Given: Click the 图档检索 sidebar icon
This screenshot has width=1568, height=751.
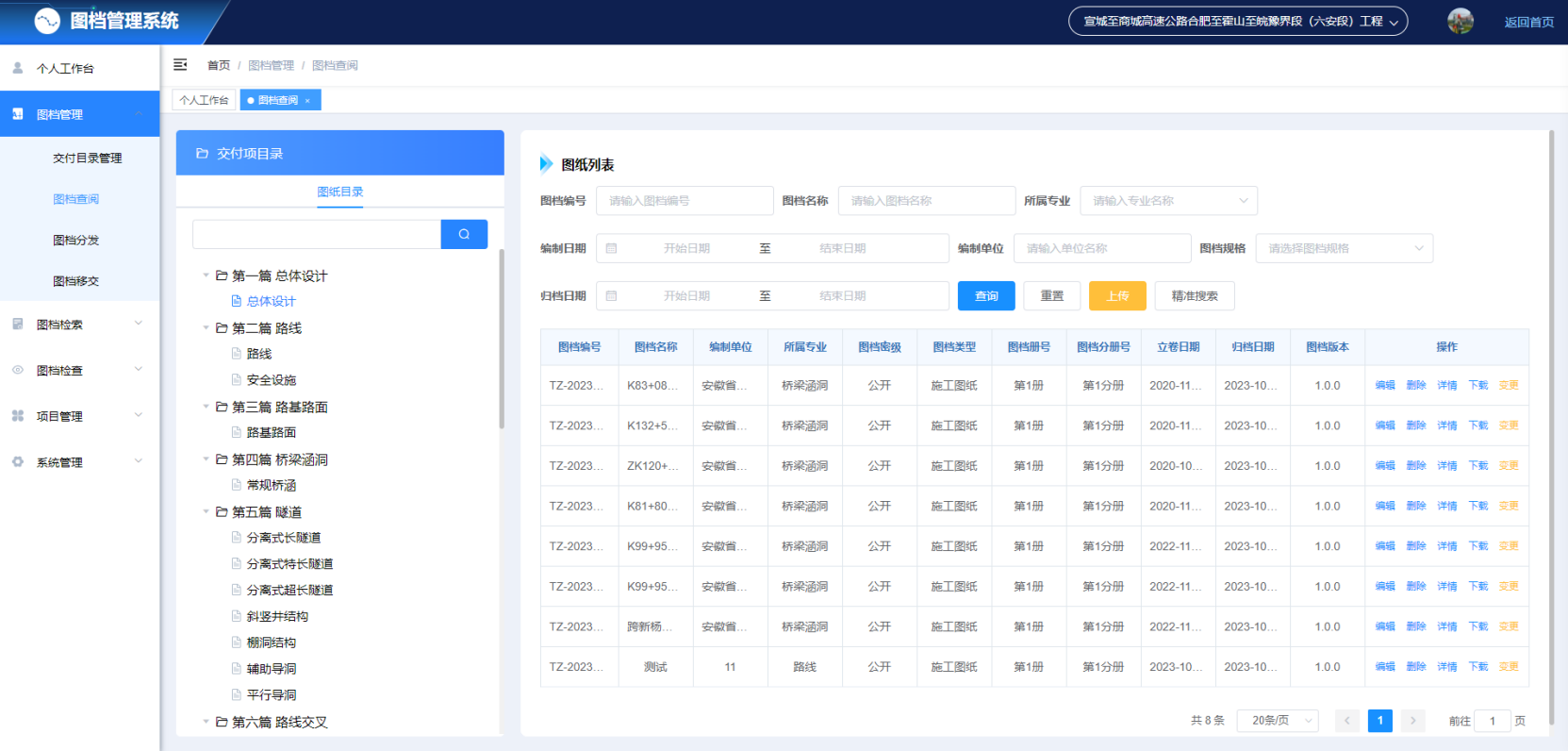Looking at the screenshot, I should coord(18,324).
